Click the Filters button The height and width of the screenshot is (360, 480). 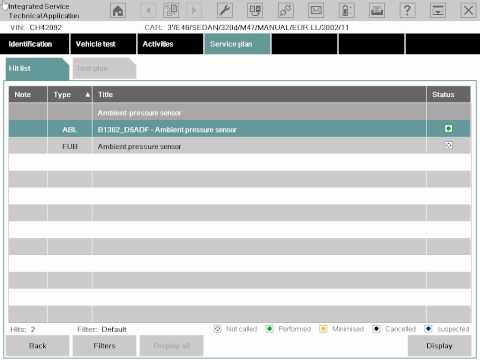104,346
